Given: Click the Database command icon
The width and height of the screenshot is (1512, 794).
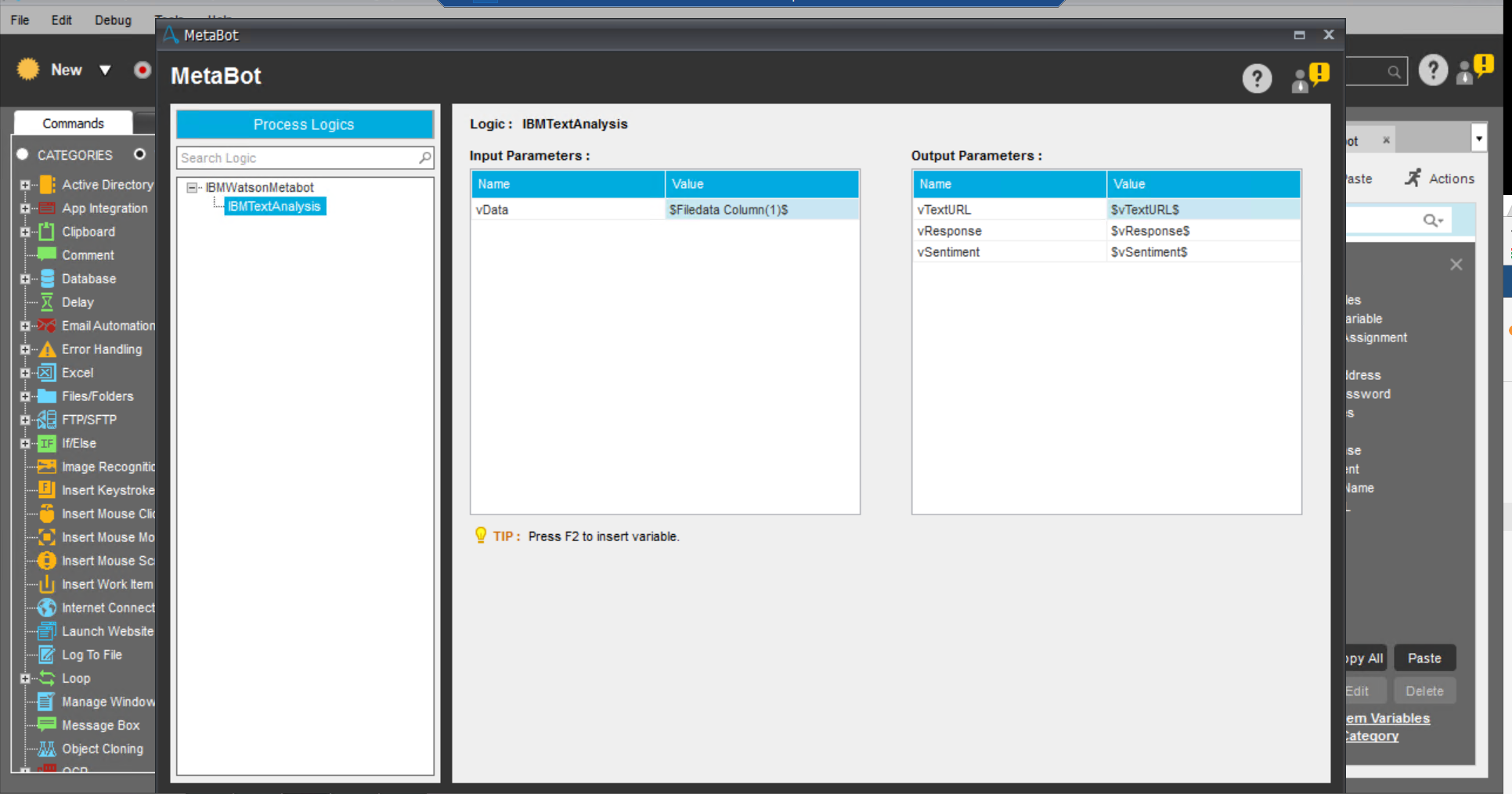Looking at the screenshot, I should (47, 279).
